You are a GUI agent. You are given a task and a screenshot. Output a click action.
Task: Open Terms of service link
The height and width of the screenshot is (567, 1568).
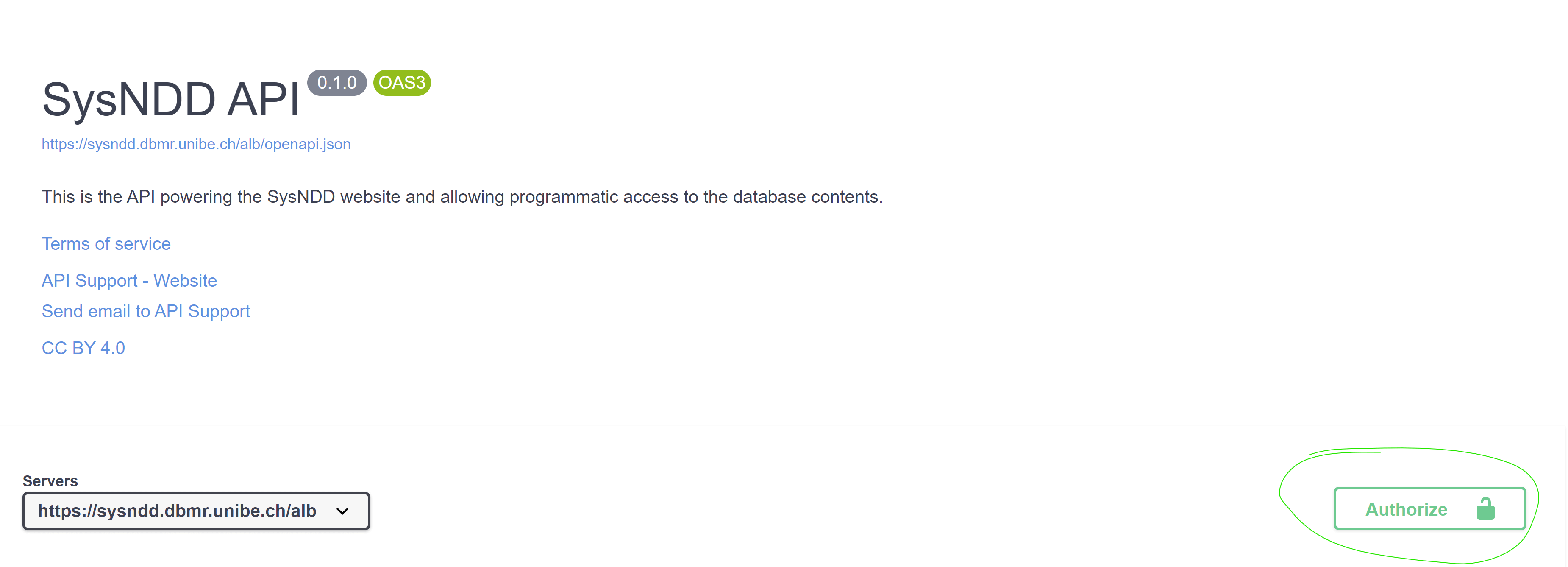pyautogui.click(x=106, y=243)
